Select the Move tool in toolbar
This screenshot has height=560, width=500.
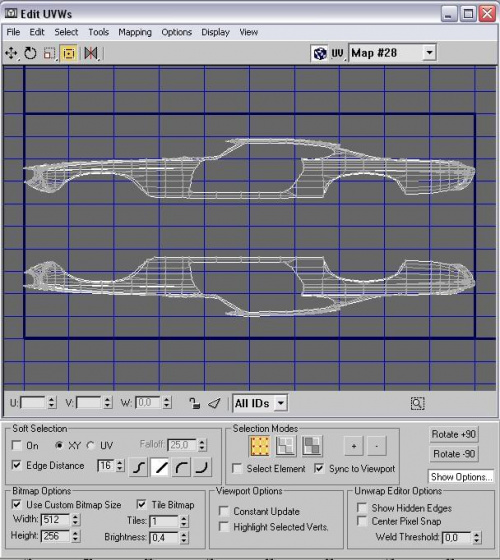coord(11,54)
